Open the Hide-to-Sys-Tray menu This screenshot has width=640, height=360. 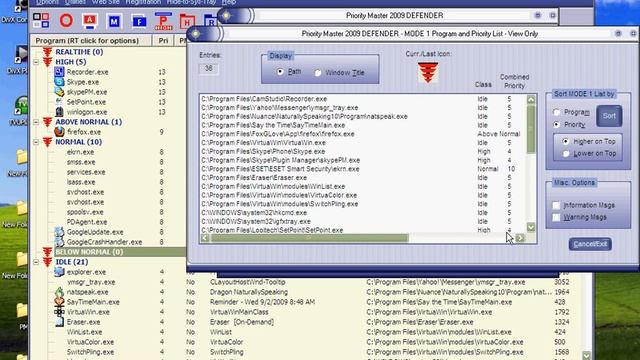191,2
